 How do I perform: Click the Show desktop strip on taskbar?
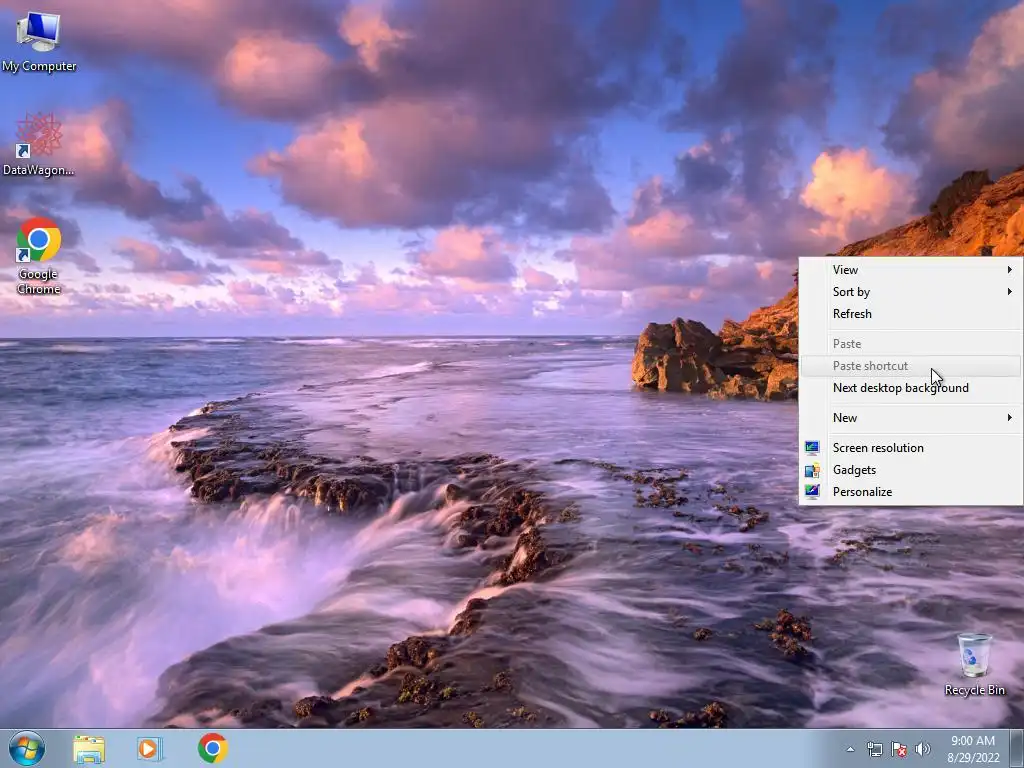[x=1017, y=748]
